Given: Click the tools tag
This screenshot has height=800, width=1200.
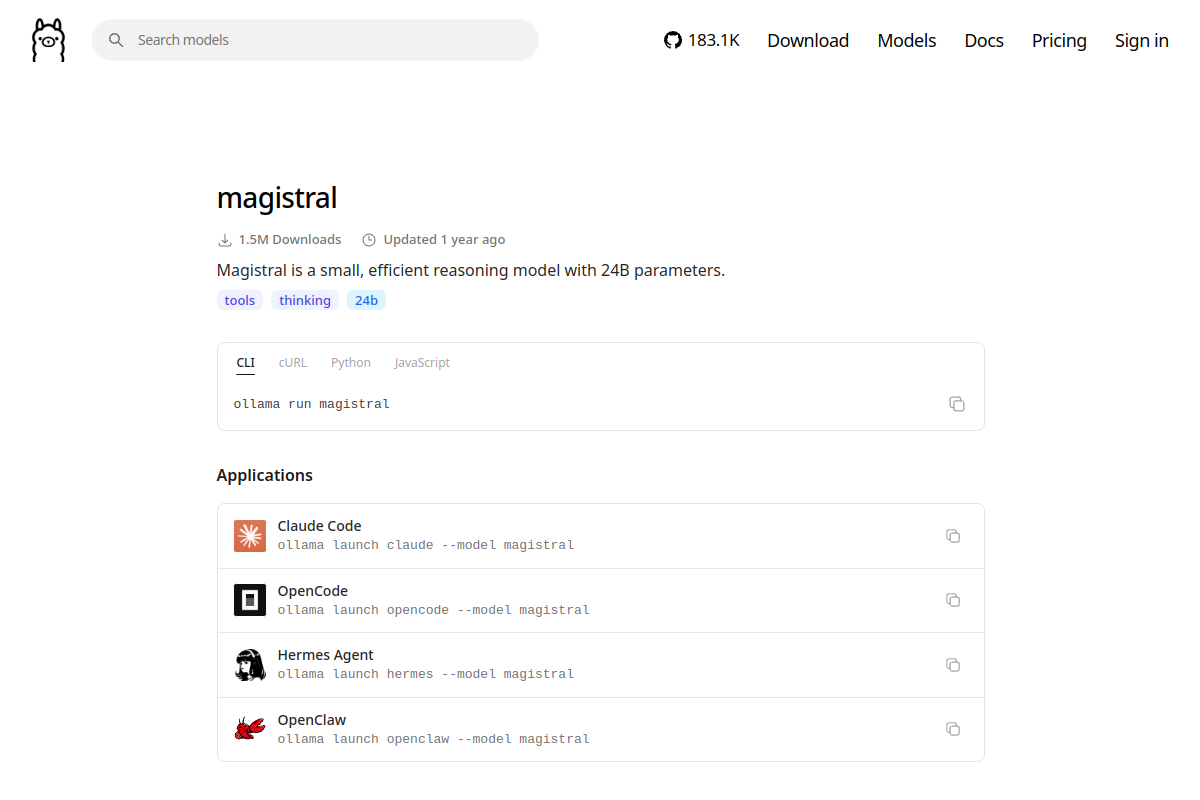Looking at the screenshot, I should tap(240, 300).
